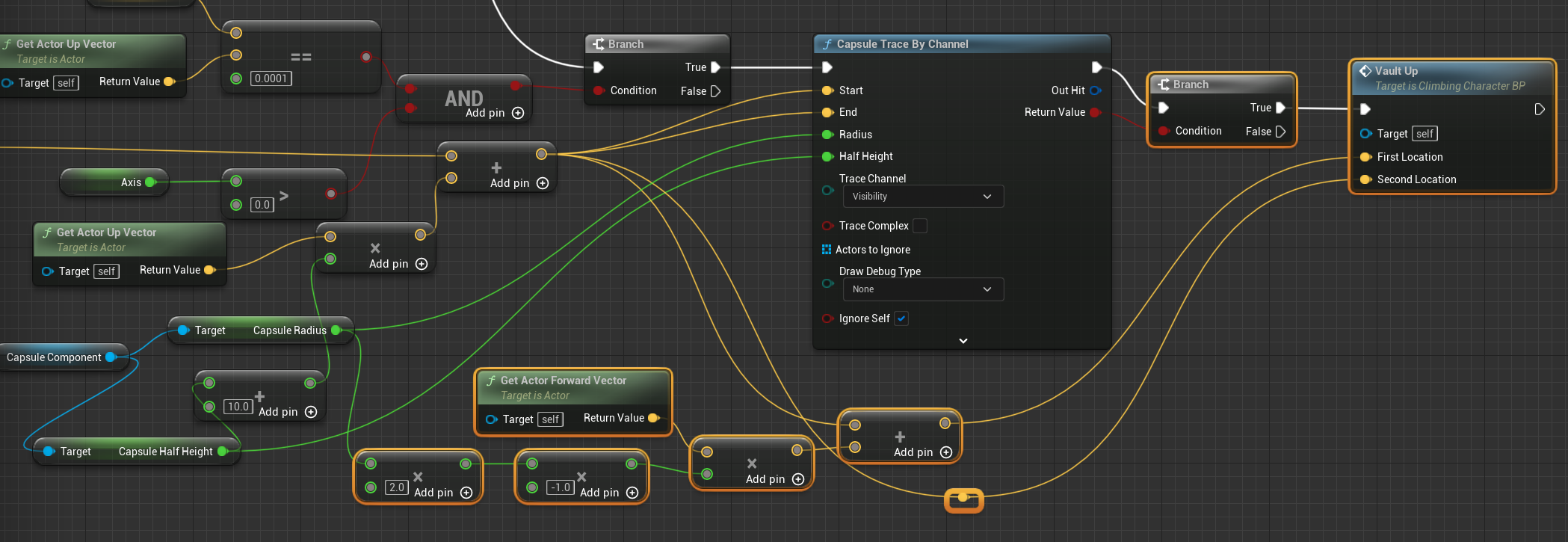The image size is (1568, 542).
Task: Click the Branch Condition pin near Vault Up
Action: [x=1164, y=131]
